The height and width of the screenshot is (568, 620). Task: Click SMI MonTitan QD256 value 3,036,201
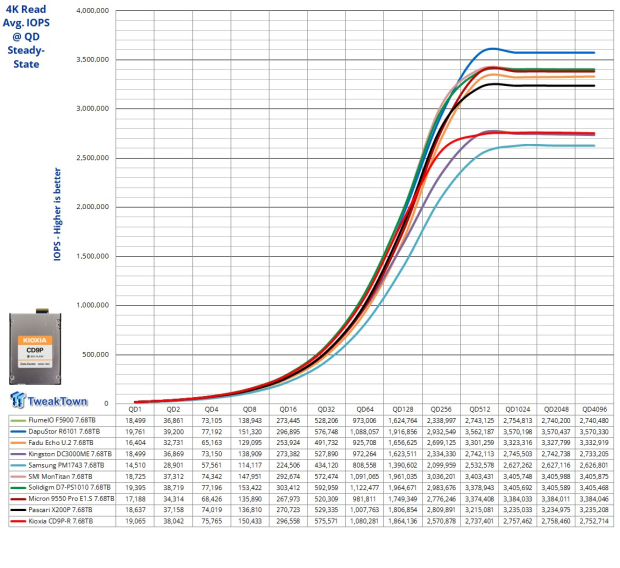point(441,476)
